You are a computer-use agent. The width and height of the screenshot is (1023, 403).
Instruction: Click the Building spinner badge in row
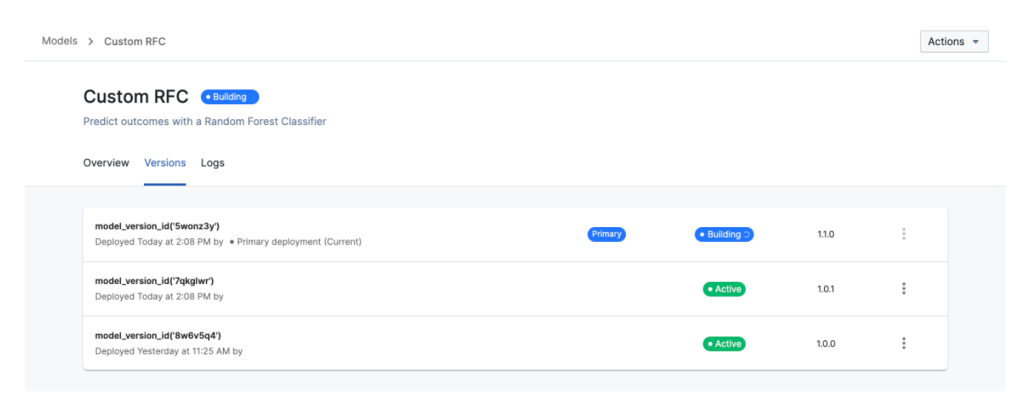coord(723,234)
